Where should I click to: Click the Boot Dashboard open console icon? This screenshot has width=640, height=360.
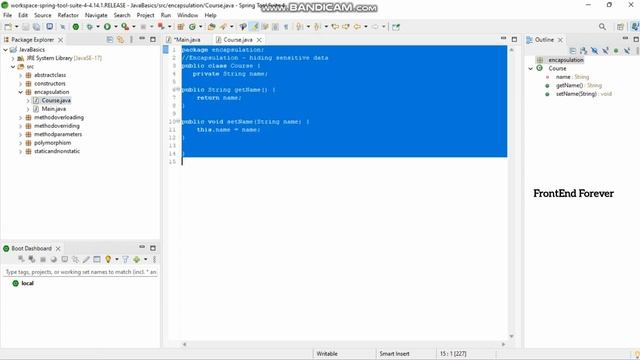[x=64, y=259]
